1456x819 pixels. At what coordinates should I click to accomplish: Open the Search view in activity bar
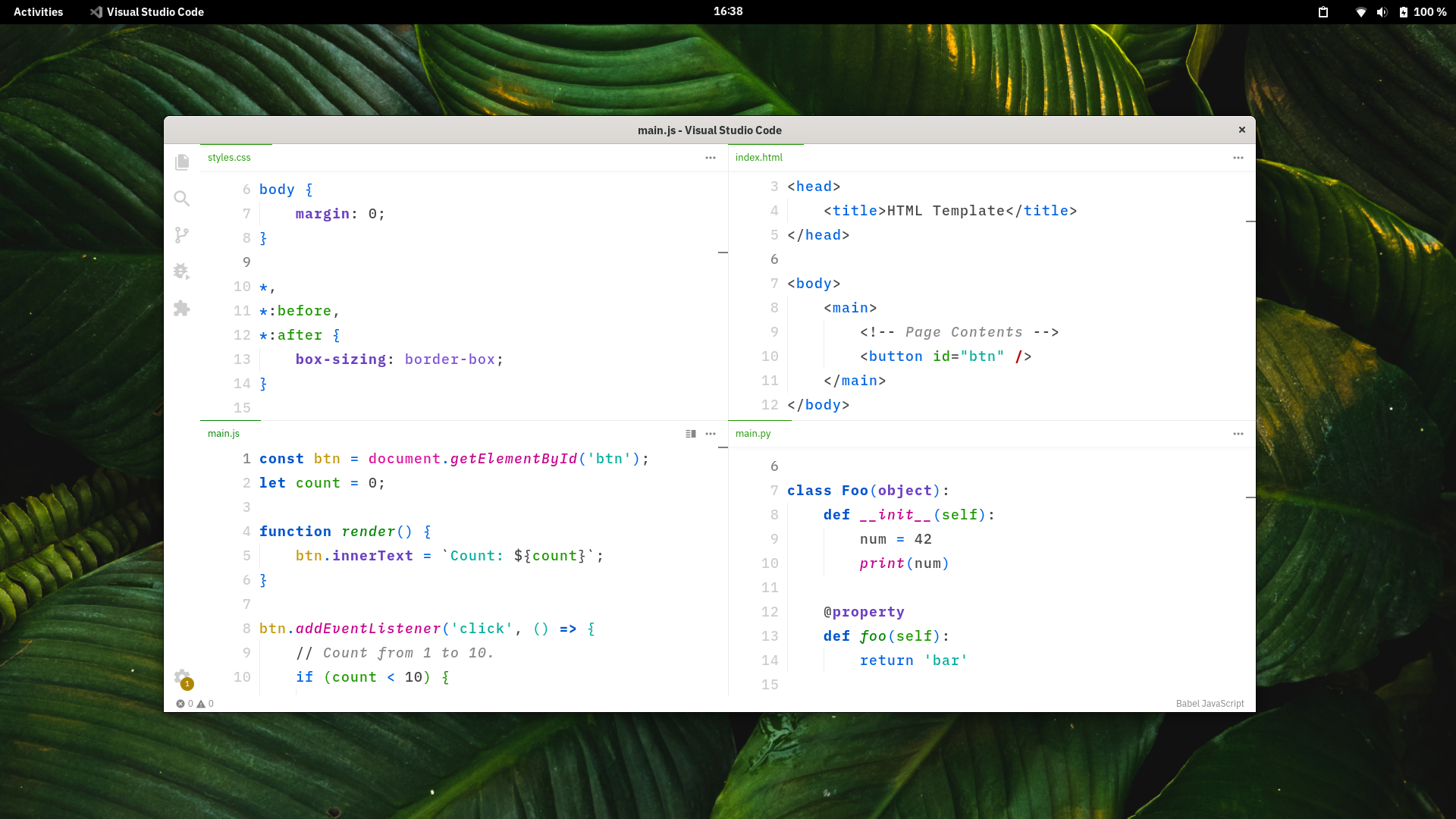(x=182, y=199)
